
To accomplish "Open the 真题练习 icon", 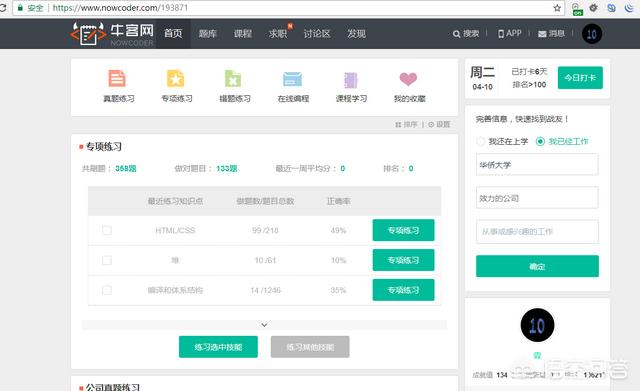I will pos(117,78).
